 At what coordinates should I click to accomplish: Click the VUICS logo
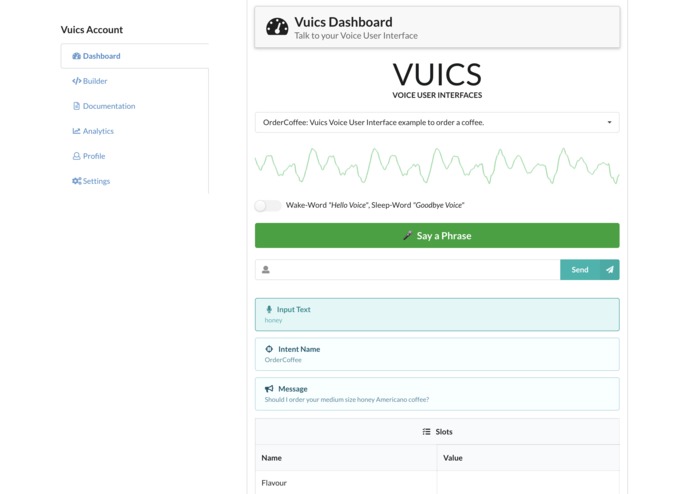(437, 80)
